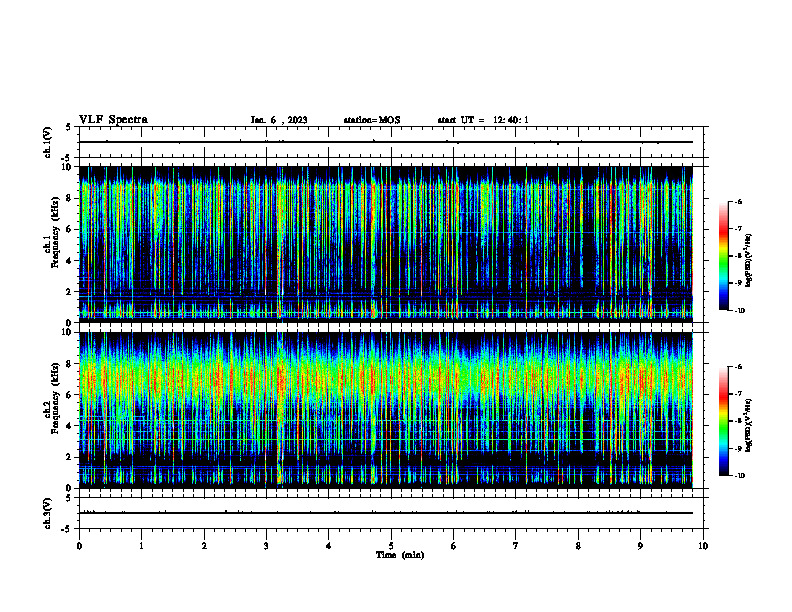Click time-axis tick label "6"
792x612 pixels.
pos(454,546)
